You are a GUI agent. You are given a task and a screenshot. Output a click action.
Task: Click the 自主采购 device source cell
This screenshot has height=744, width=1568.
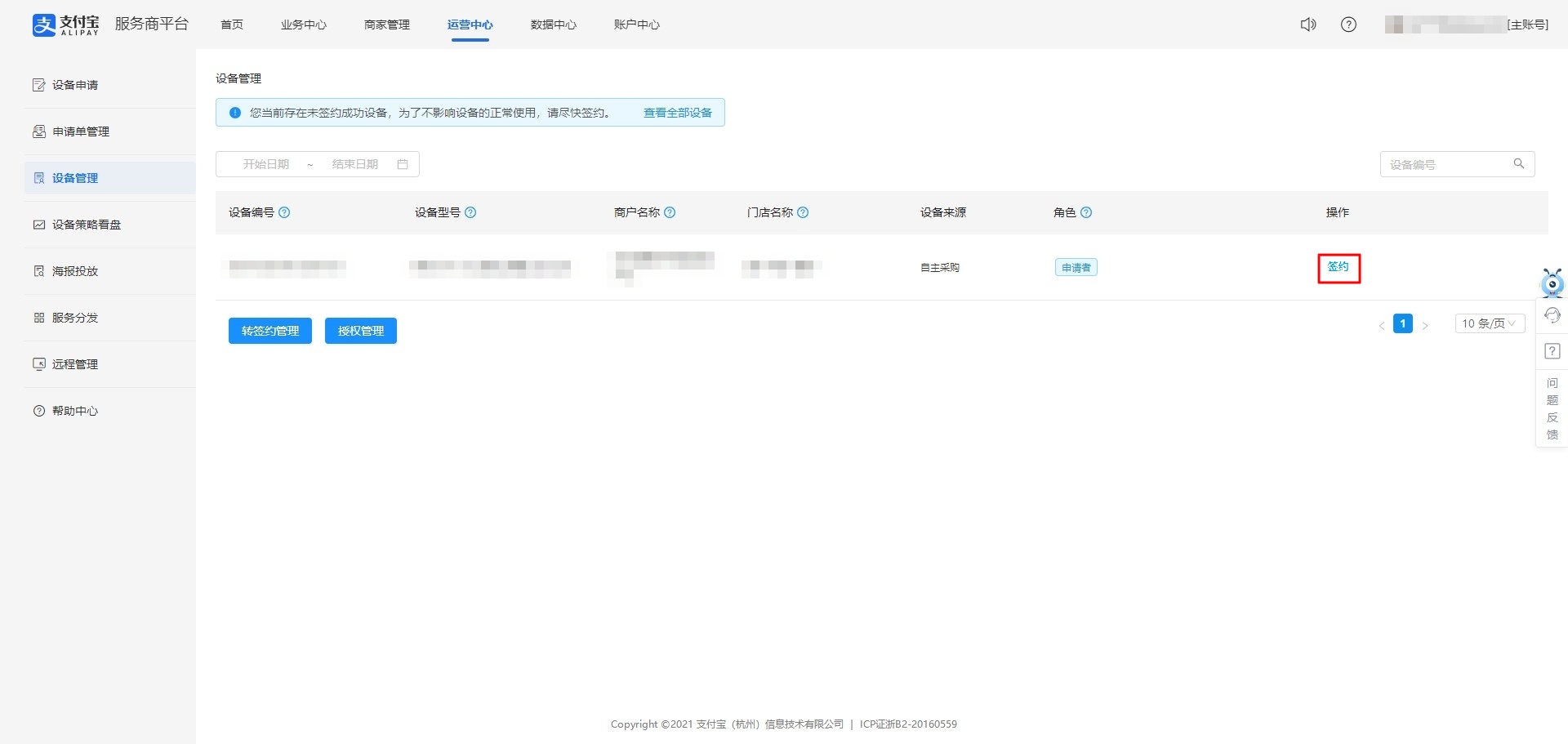tap(940, 267)
